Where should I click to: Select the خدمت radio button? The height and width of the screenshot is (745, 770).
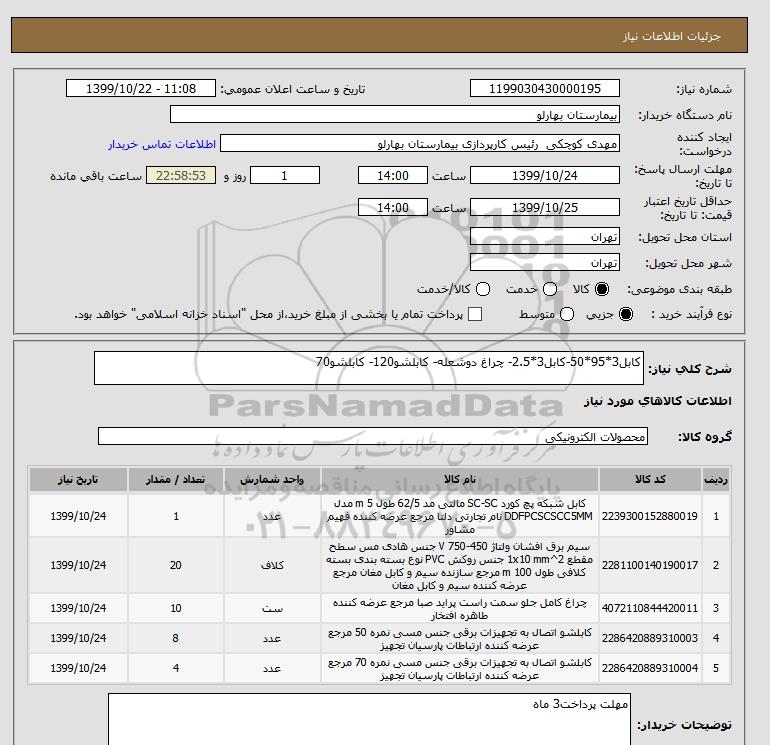click(550, 289)
